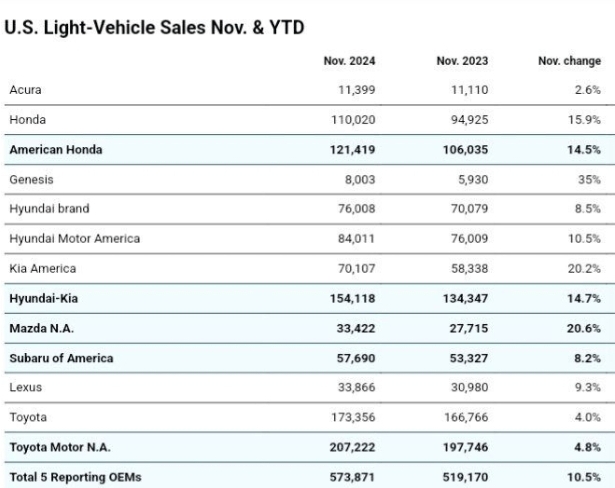Click the Mazda N.A. row label

click(x=41, y=328)
